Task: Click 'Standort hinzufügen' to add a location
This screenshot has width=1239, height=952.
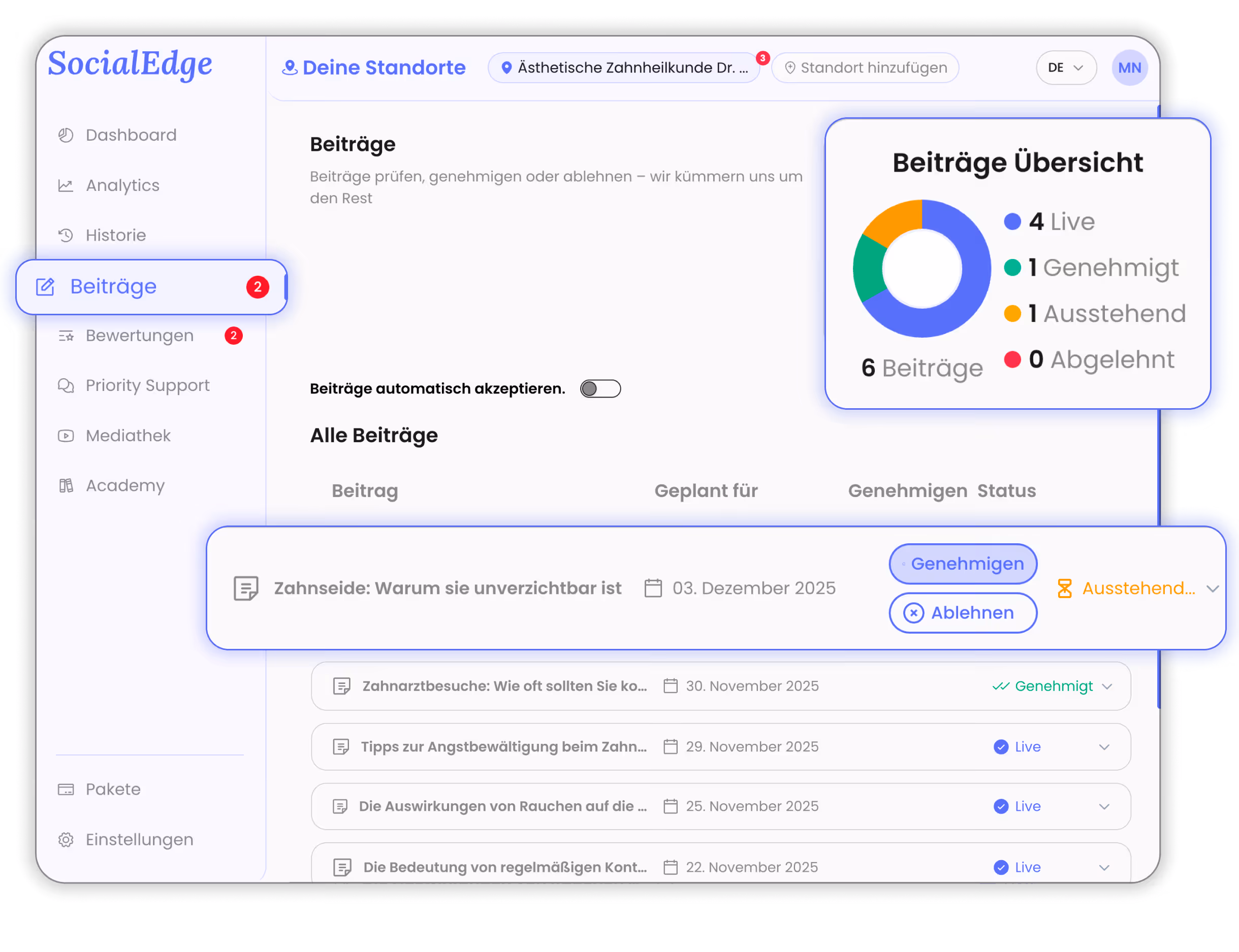Action: tap(864, 68)
